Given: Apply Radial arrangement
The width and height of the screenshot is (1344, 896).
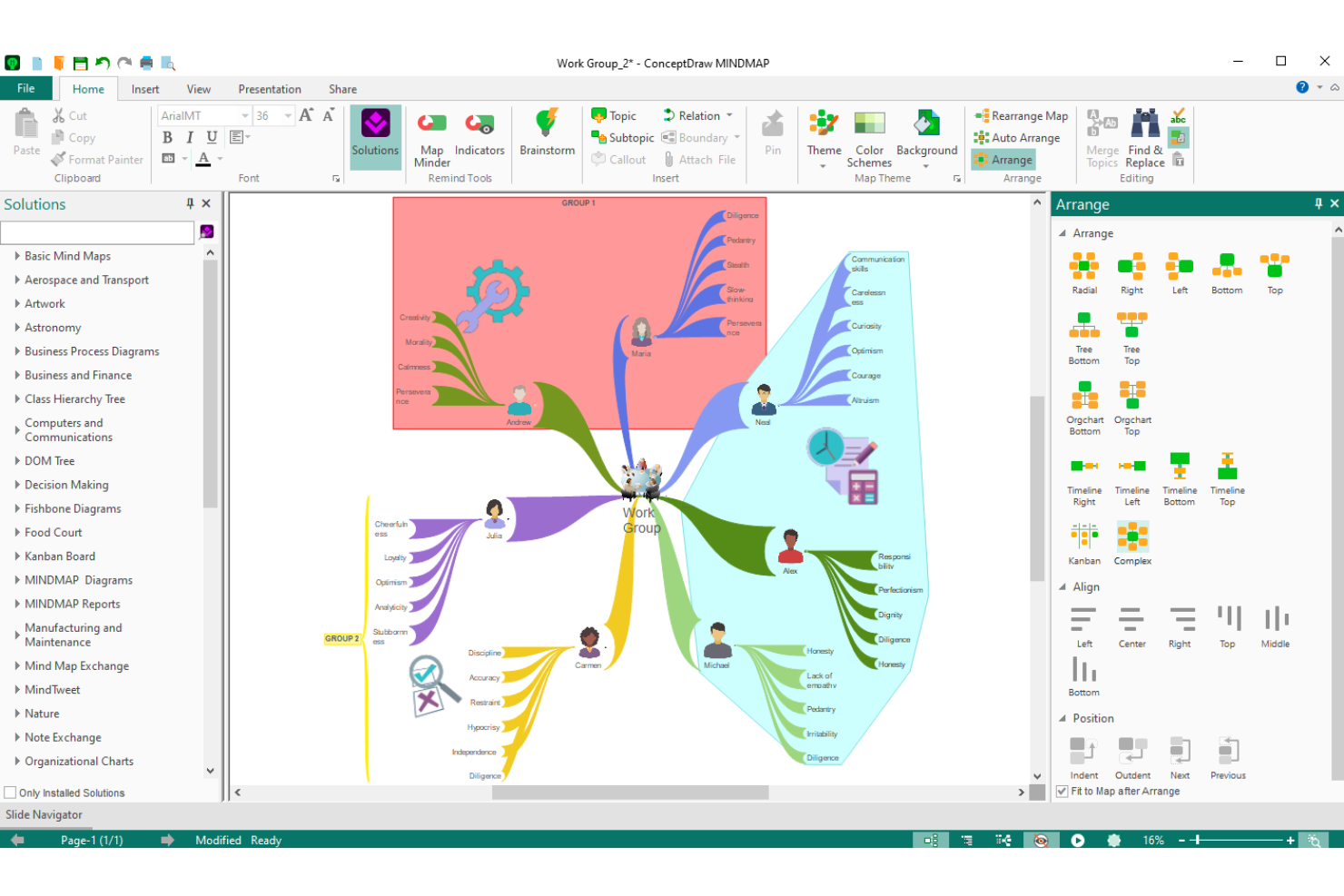Looking at the screenshot, I should (1084, 273).
